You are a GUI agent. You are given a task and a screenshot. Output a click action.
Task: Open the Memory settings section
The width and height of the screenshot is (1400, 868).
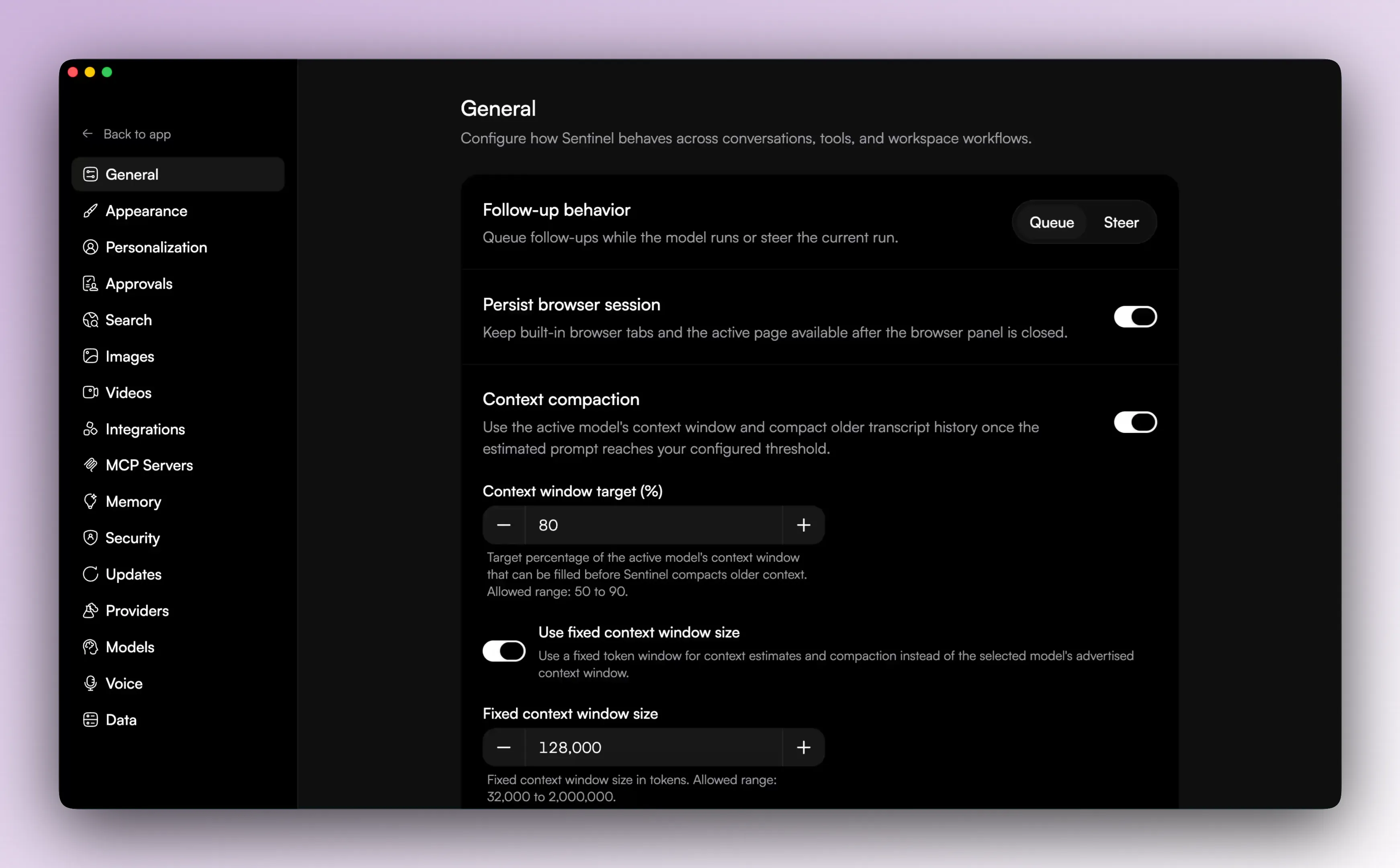coord(133,501)
